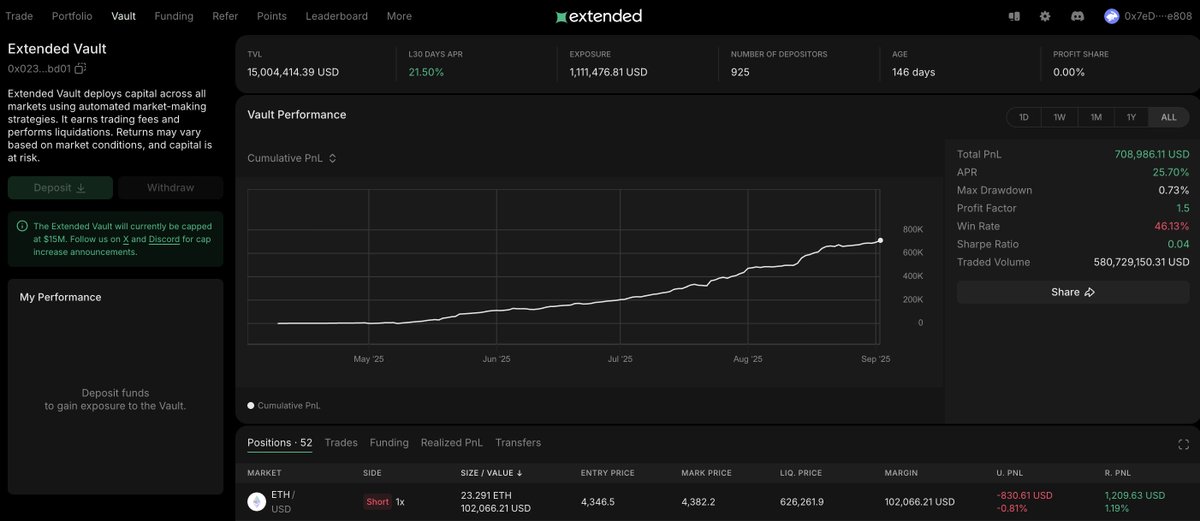Click number of depositors value 925

pos(740,72)
